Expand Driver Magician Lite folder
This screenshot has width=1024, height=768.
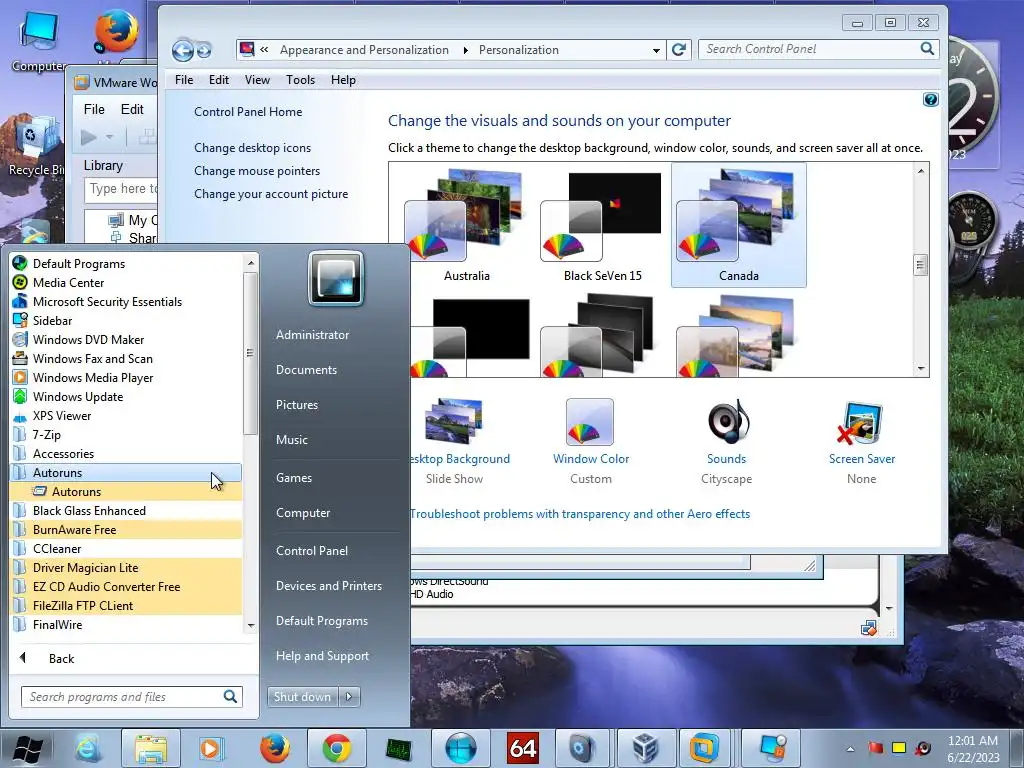pos(127,568)
